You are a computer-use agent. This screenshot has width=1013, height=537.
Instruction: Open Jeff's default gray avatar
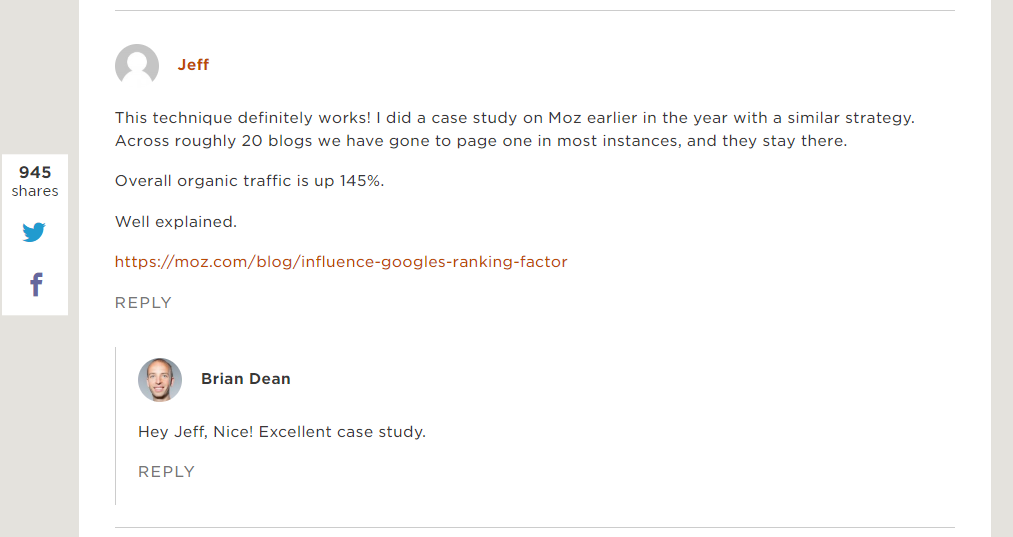137,65
